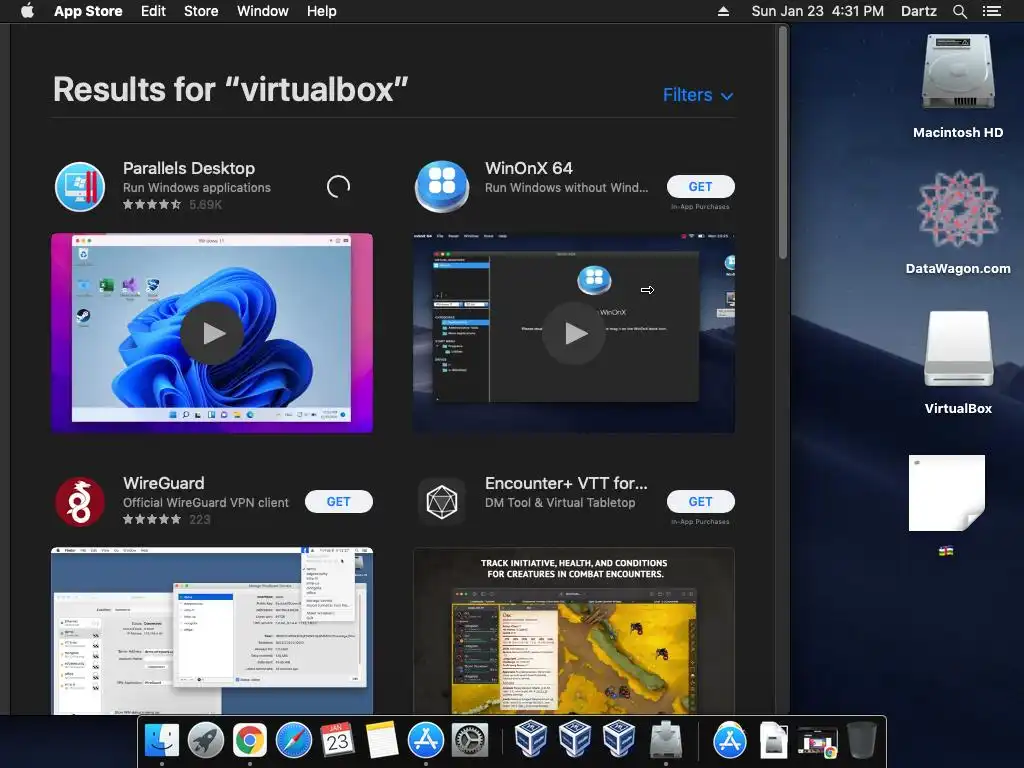Open the Apple menu
This screenshot has width=1024, height=768.
tap(27, 11)
